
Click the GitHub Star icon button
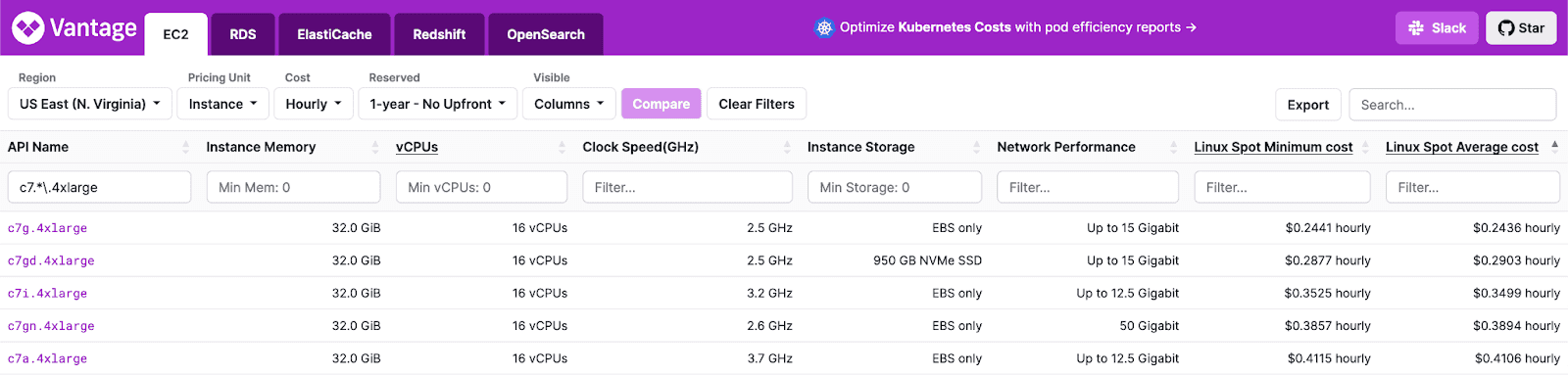tap(1521, 28)
